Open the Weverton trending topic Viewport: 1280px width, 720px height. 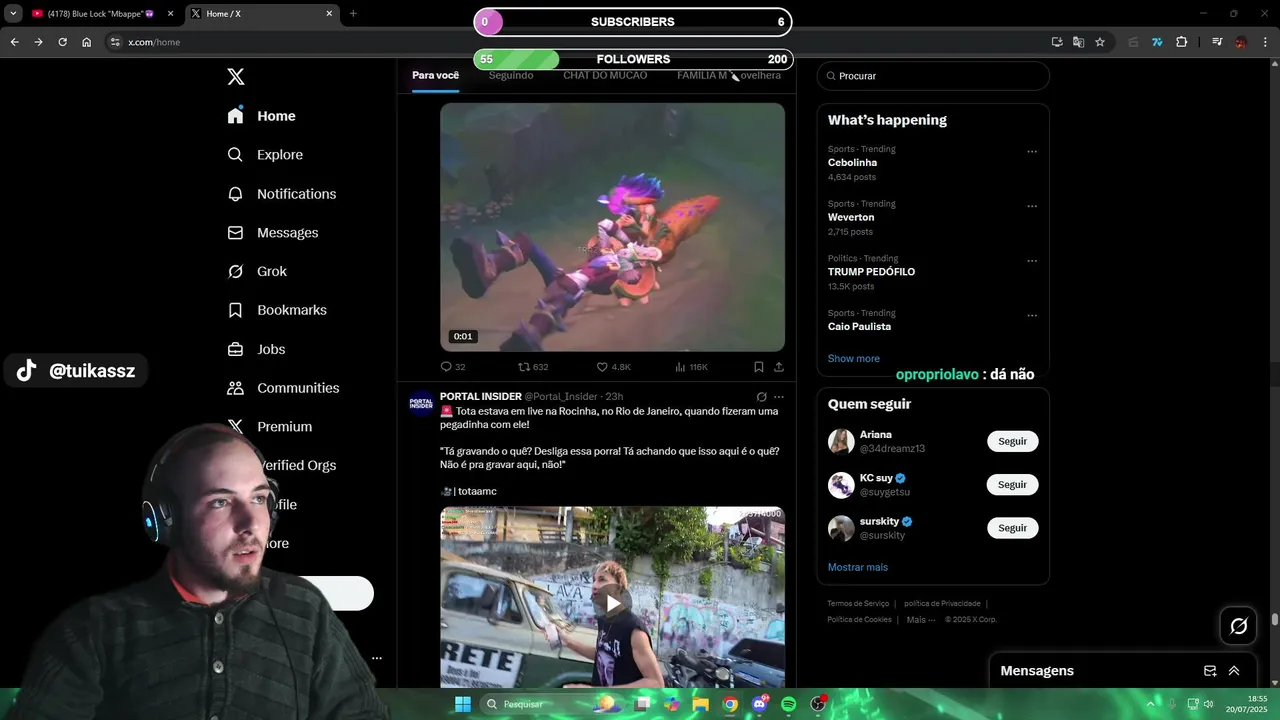click(851, 217)
